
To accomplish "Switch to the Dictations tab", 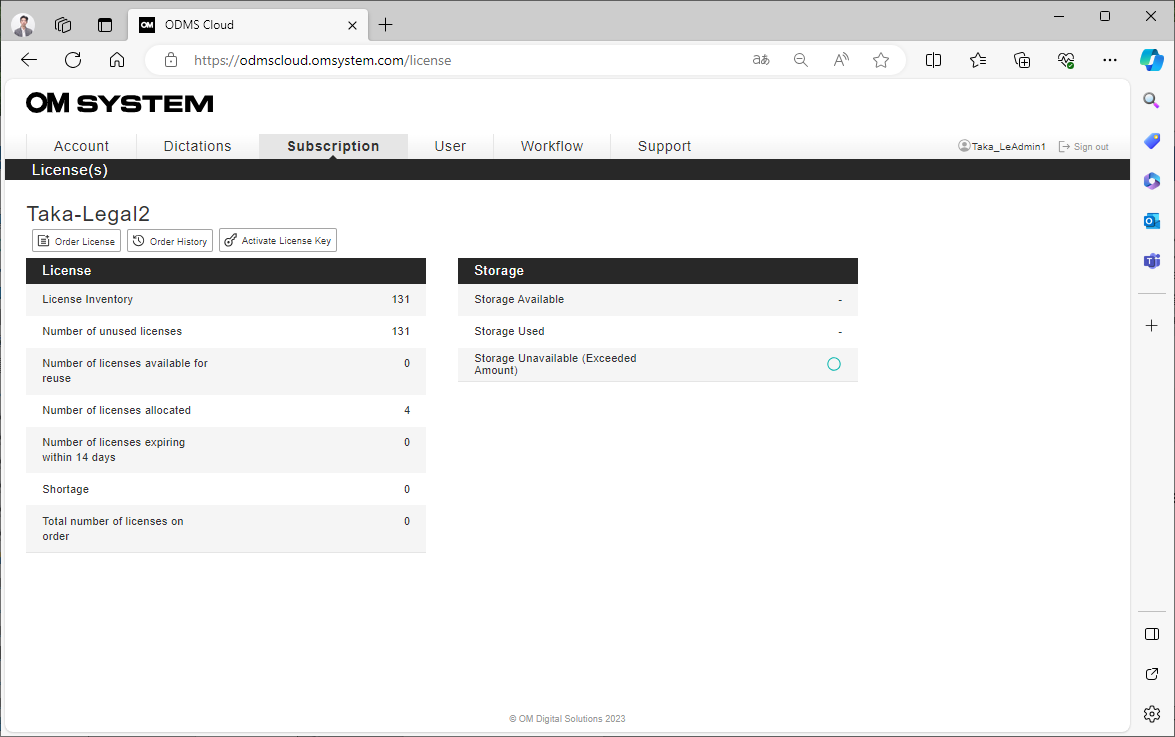I will point(197,146).
